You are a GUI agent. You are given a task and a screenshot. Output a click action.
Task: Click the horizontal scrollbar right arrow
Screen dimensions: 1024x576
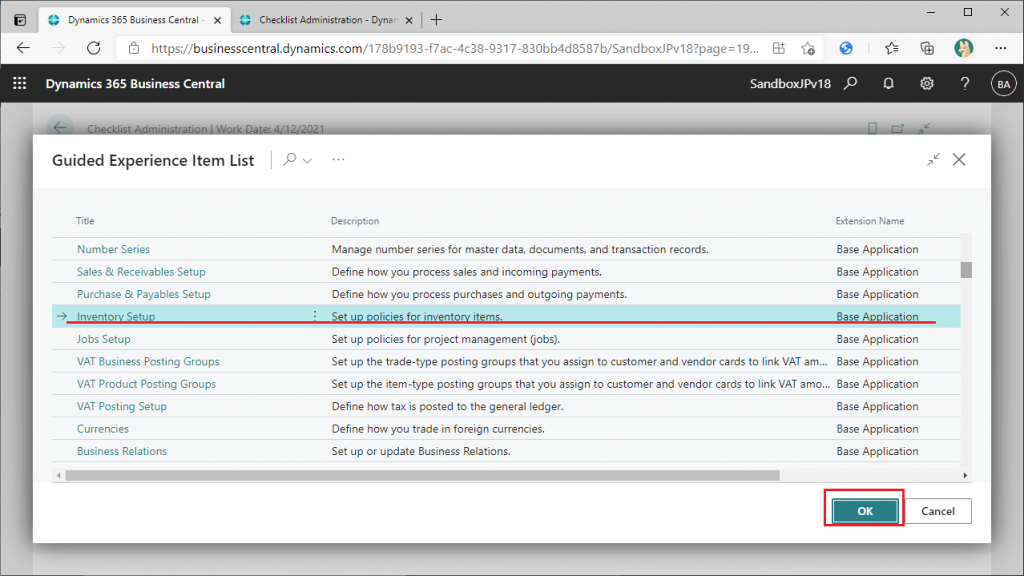click(965, 475)
